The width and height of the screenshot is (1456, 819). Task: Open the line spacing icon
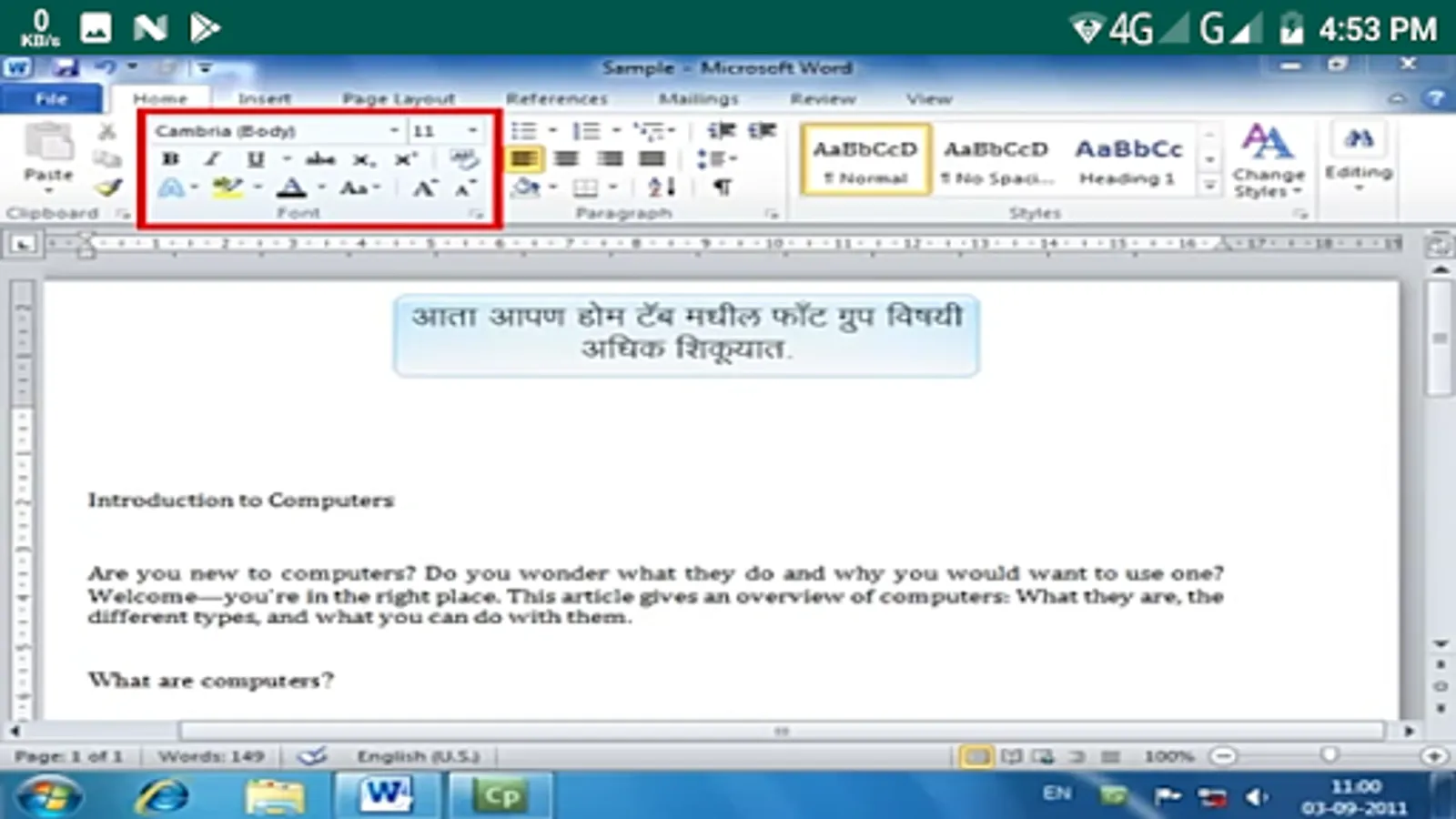point(710,159)
